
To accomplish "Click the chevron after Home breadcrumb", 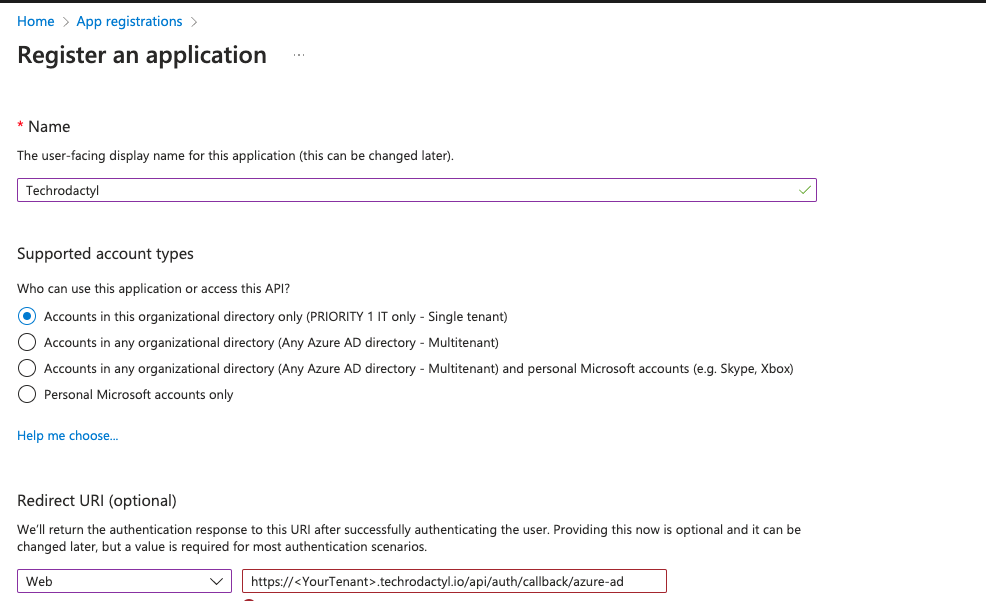I will click(x=64, y=21).
